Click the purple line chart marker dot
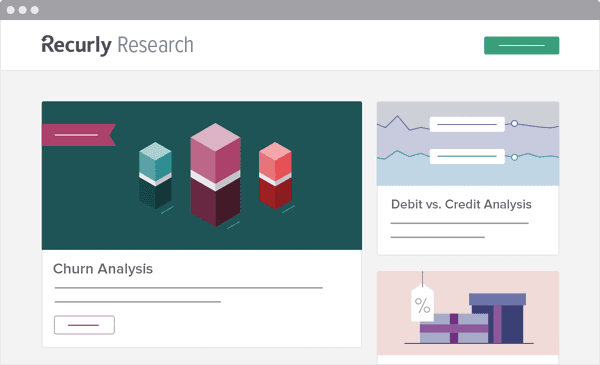The height and width of the screenshot is (365, 600). 514,124
